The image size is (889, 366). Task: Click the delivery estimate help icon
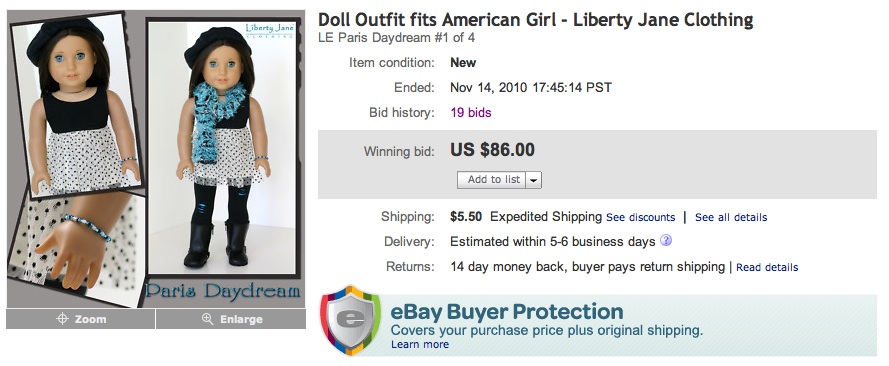pyautogui.click(x=666, y=241)
